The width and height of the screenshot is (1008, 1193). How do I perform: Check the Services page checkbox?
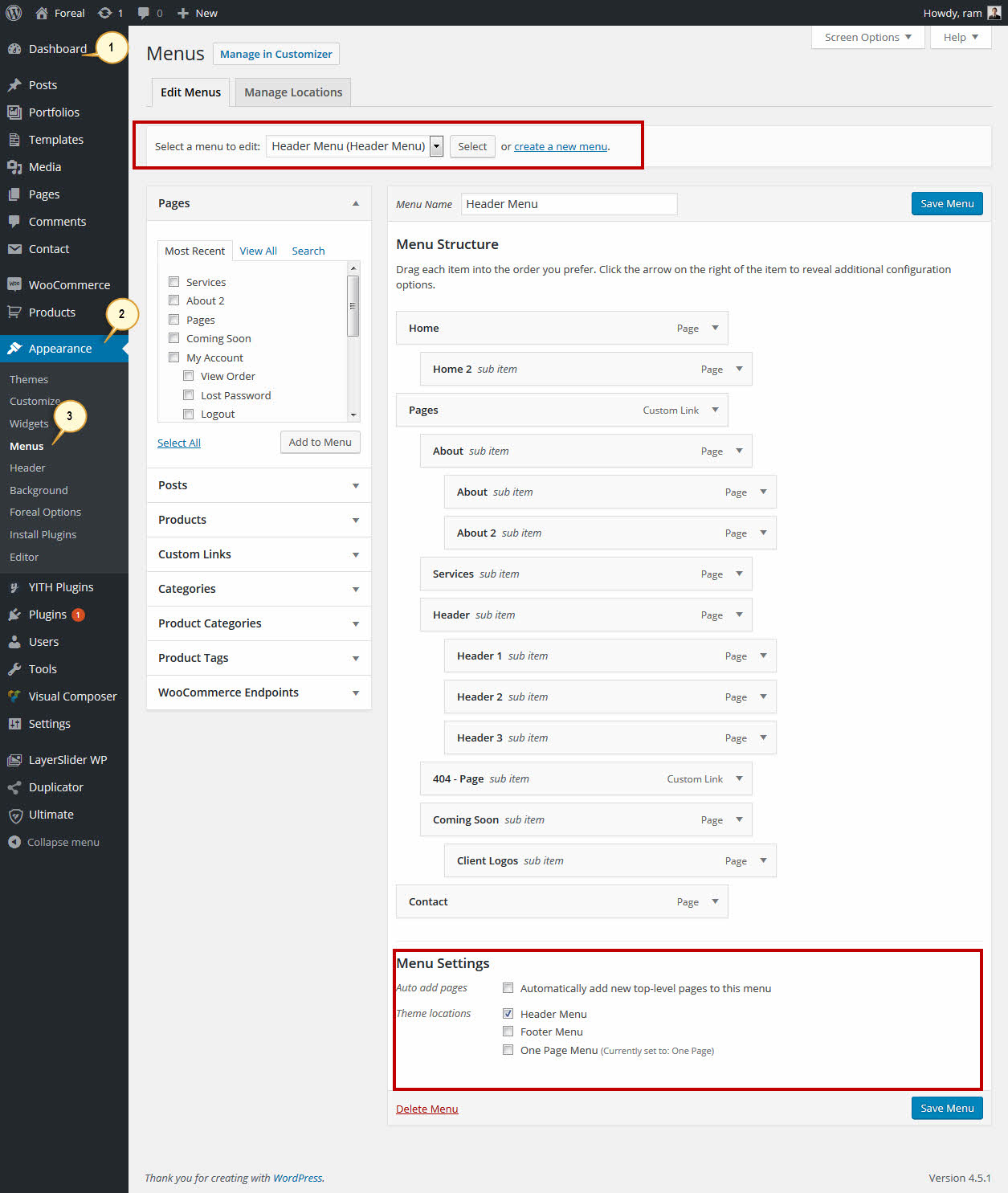click(x=173, y=282)
